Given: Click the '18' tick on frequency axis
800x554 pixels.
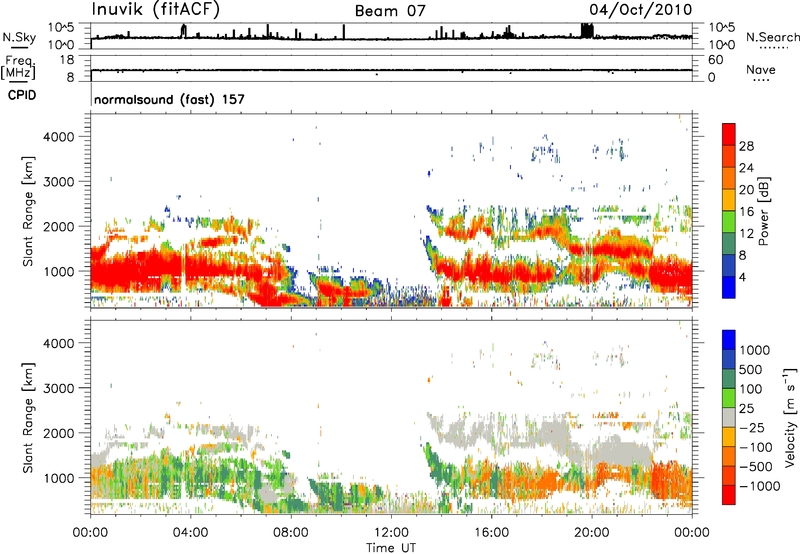Looking at the screenshot, I should [67, 60].
